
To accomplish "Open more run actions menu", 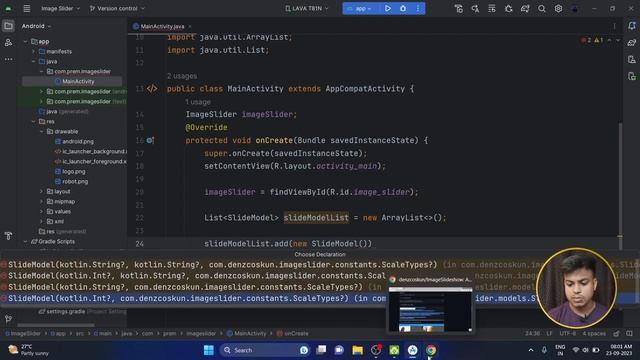I will pyautogui.click(x=418, y=8).
